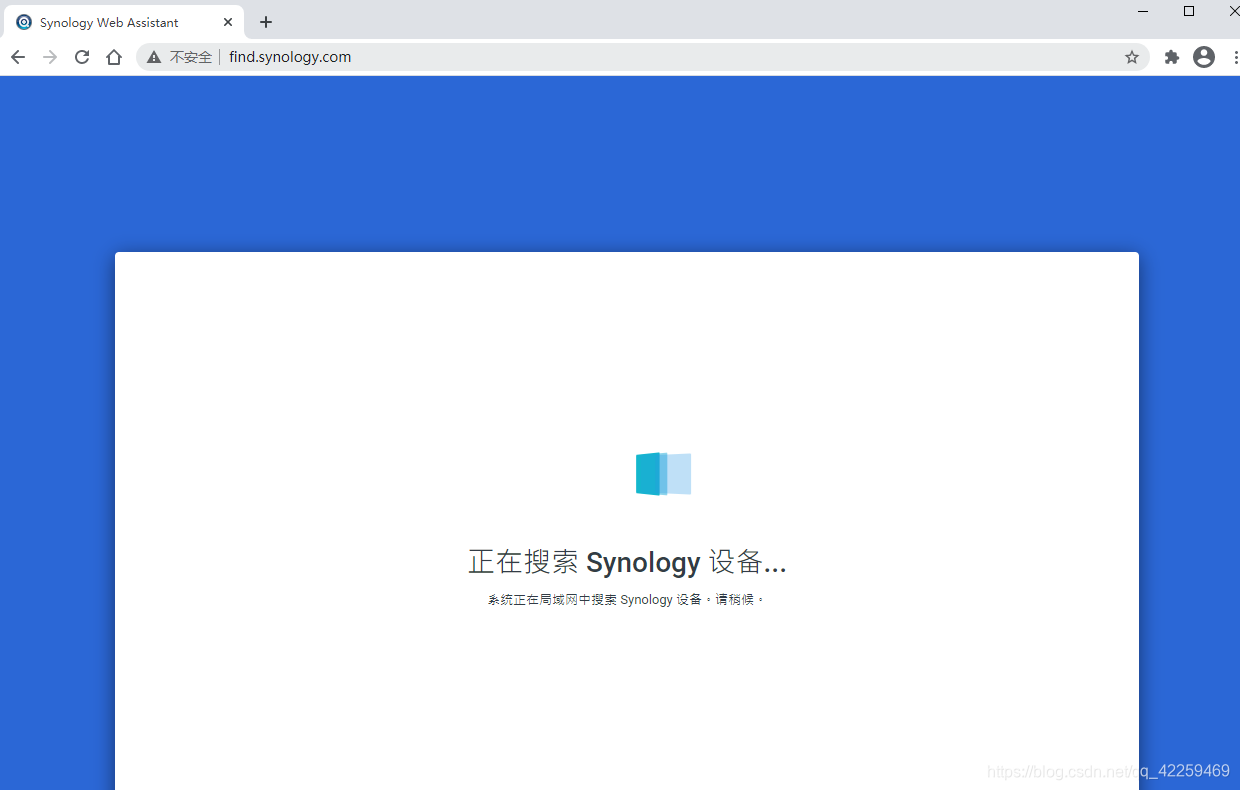The image size is (1240, 790).
Task: Close the Synology Web Assistant tab
Action: click(228, 22)
